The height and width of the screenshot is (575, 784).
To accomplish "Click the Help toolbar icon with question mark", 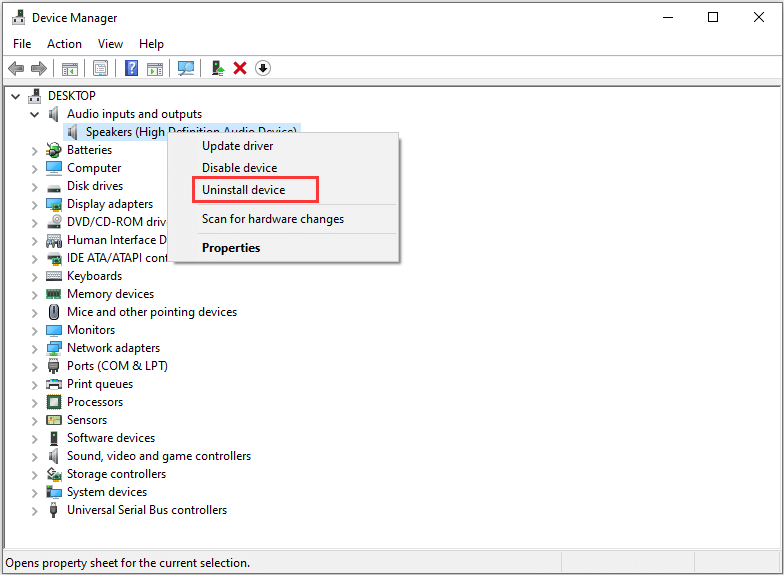I will 131,68.
